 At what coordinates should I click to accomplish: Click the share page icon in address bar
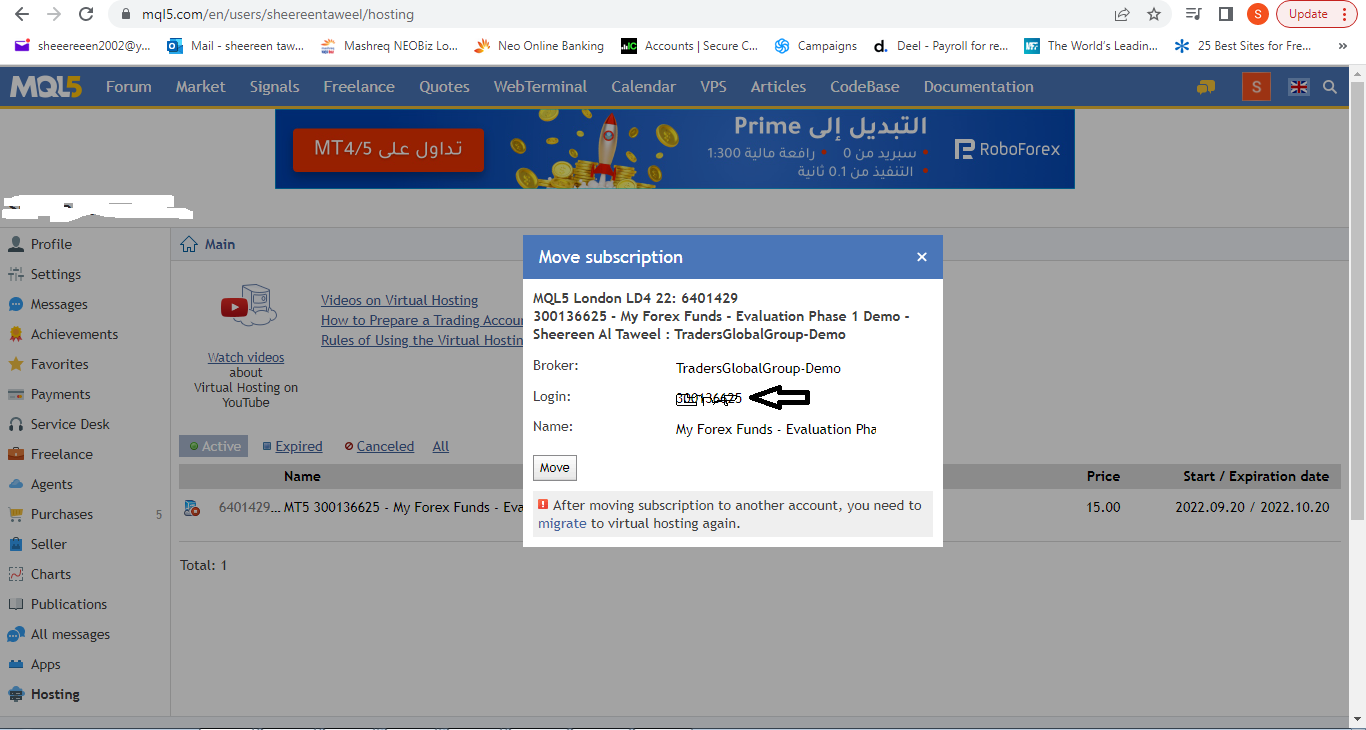coord(1122,14)
